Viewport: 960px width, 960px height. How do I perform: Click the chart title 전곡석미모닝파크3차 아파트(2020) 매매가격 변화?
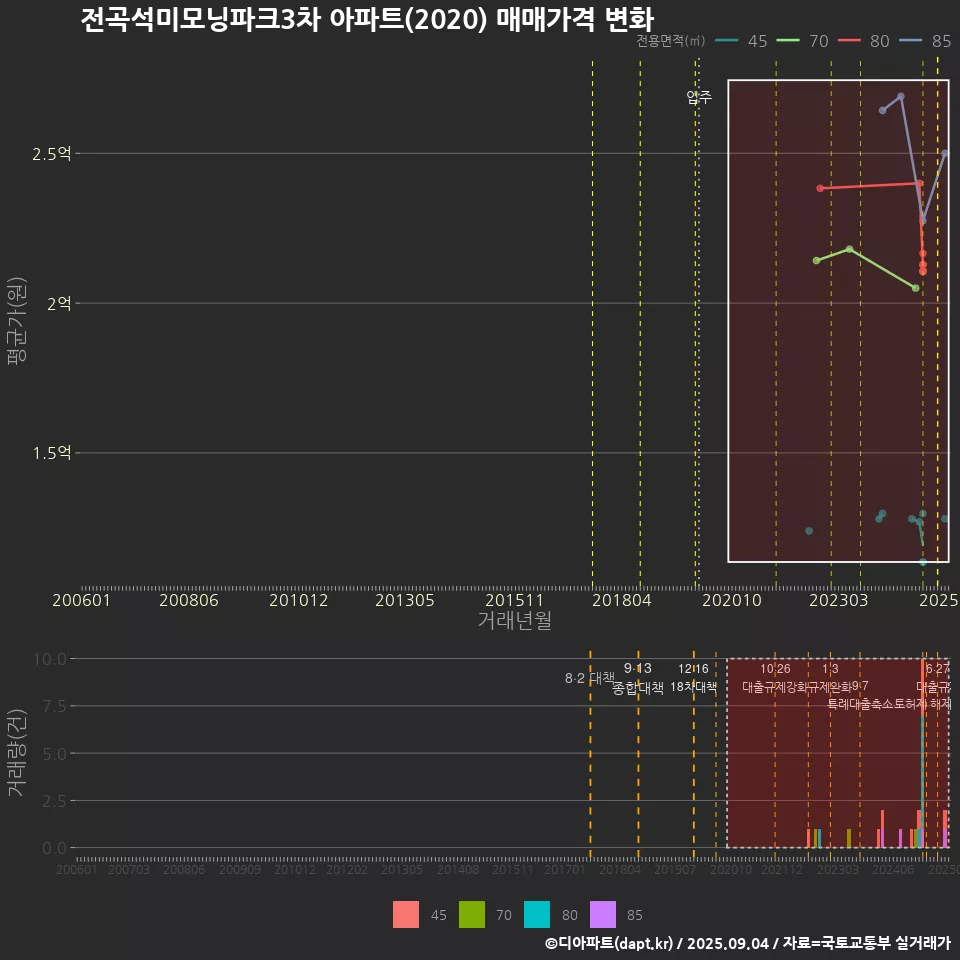coord(367,19)
